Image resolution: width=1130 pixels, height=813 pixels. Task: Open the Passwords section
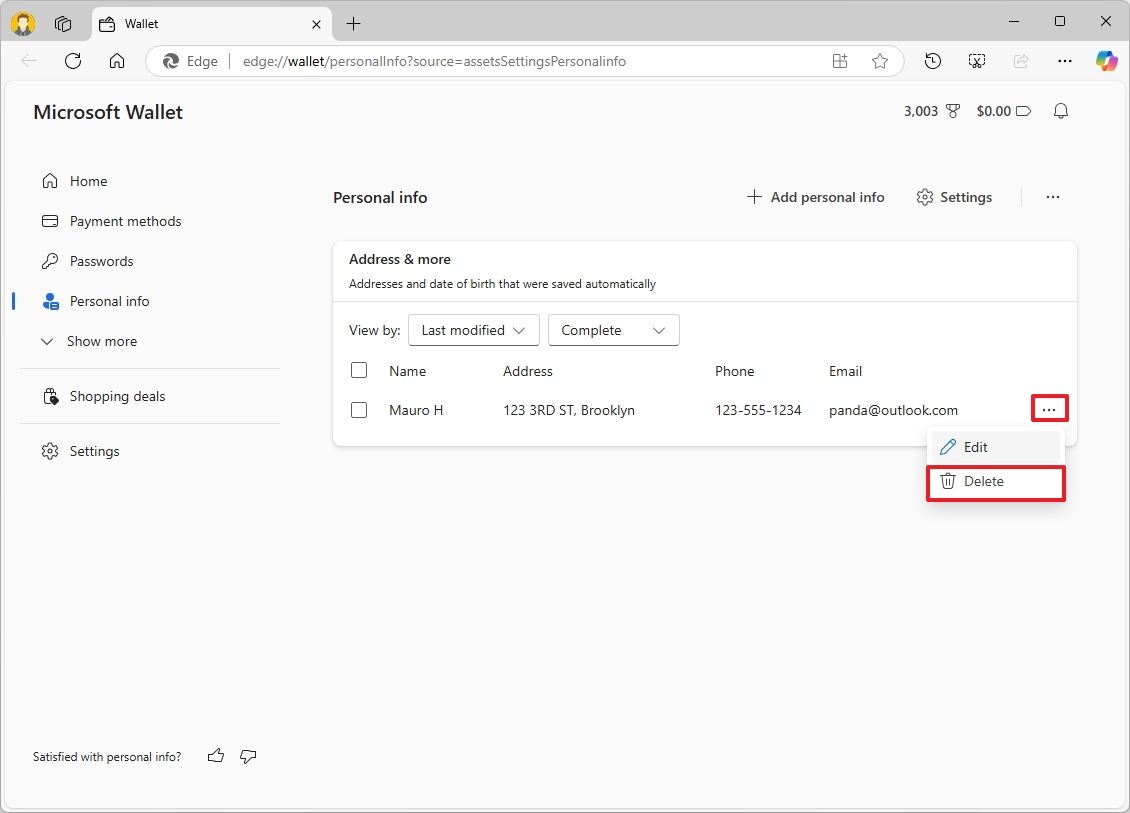[x=101, y=261]
